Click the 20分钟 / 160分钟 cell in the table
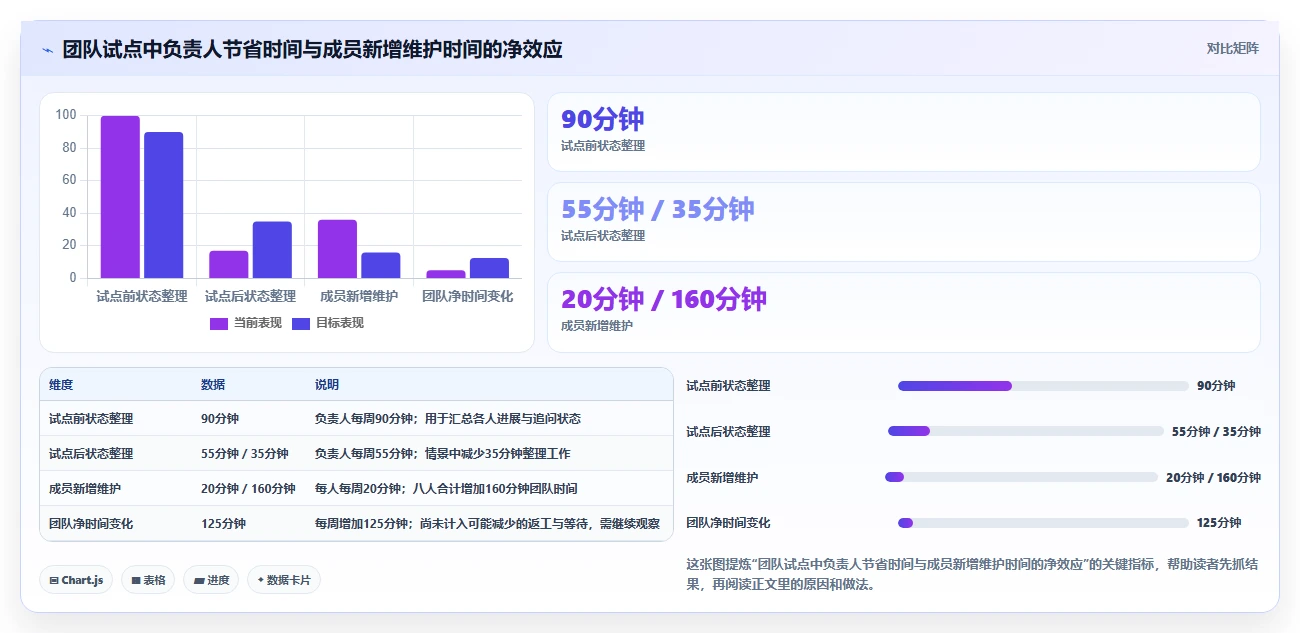Viewport: 1300px width, 633px height. (x=248, y=489)
